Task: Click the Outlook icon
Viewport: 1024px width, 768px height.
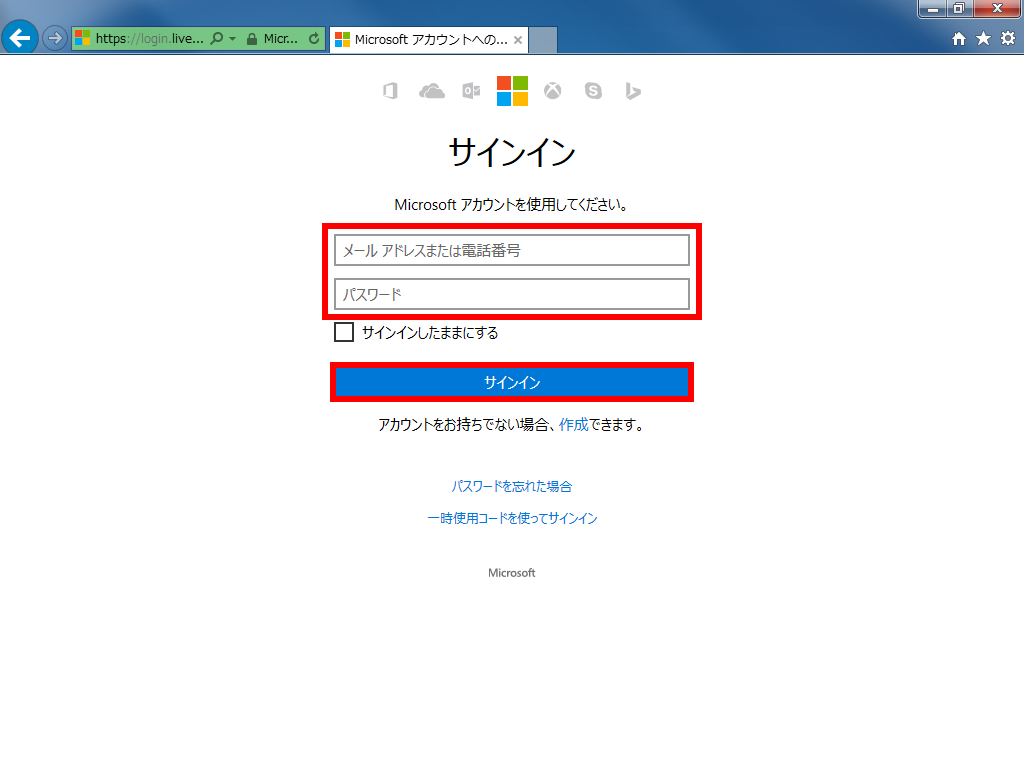Action: pyautogui.click(x=472, y=91)
